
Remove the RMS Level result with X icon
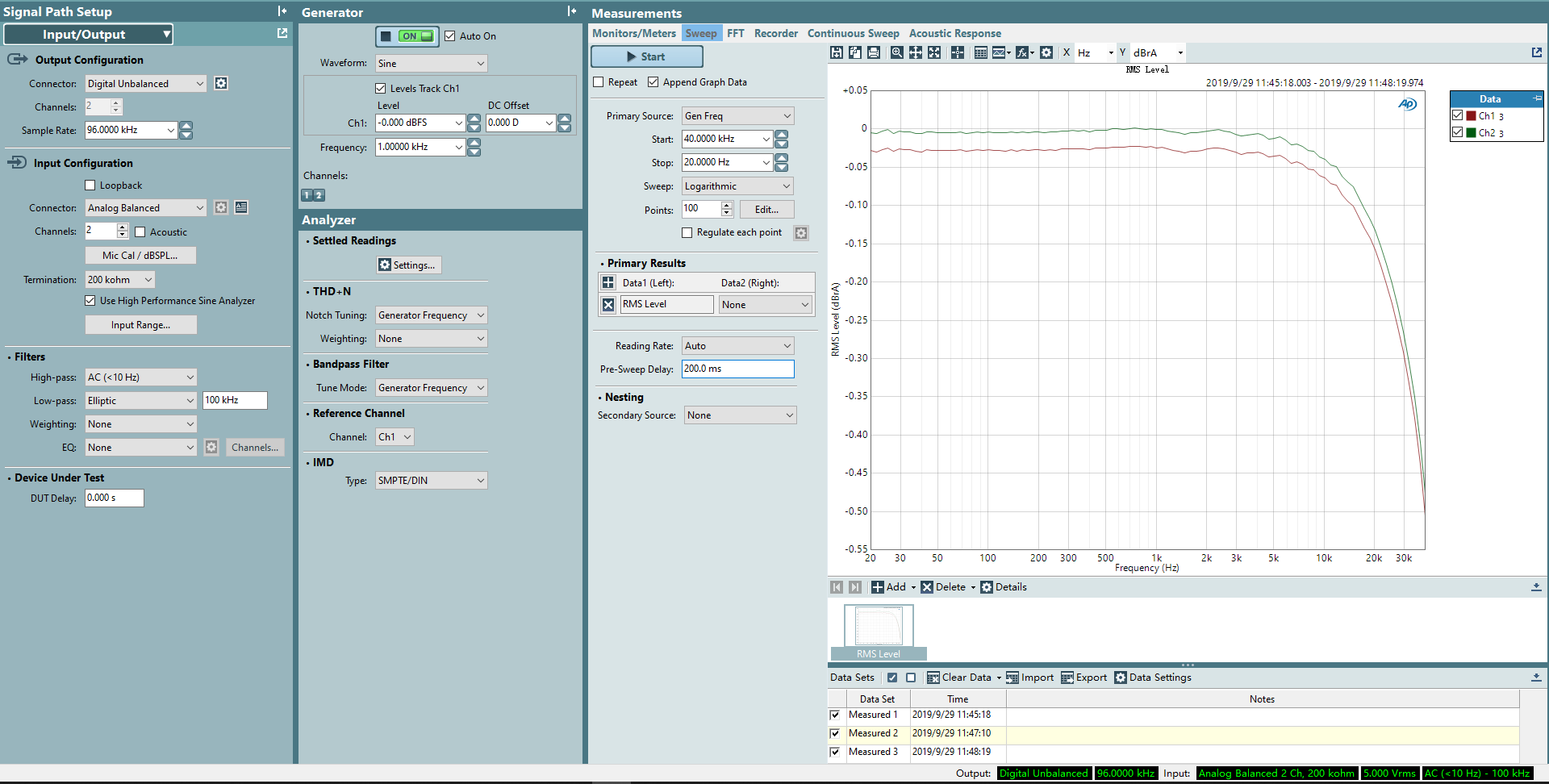[x=608, y=304]
